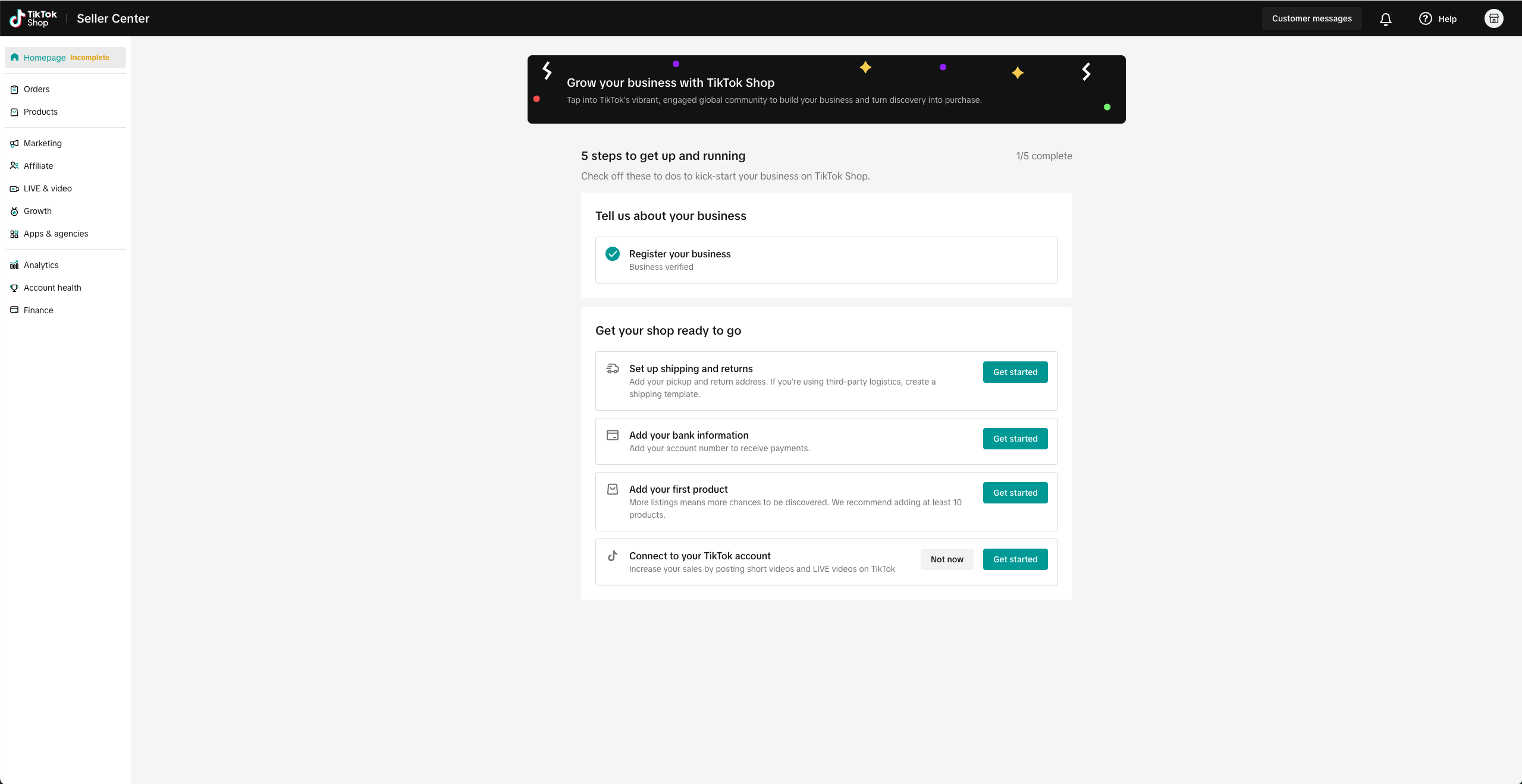This screenshot has width=1522, height=784.
Task: Open Apps & agencies menu item
Action: [56, 234]
